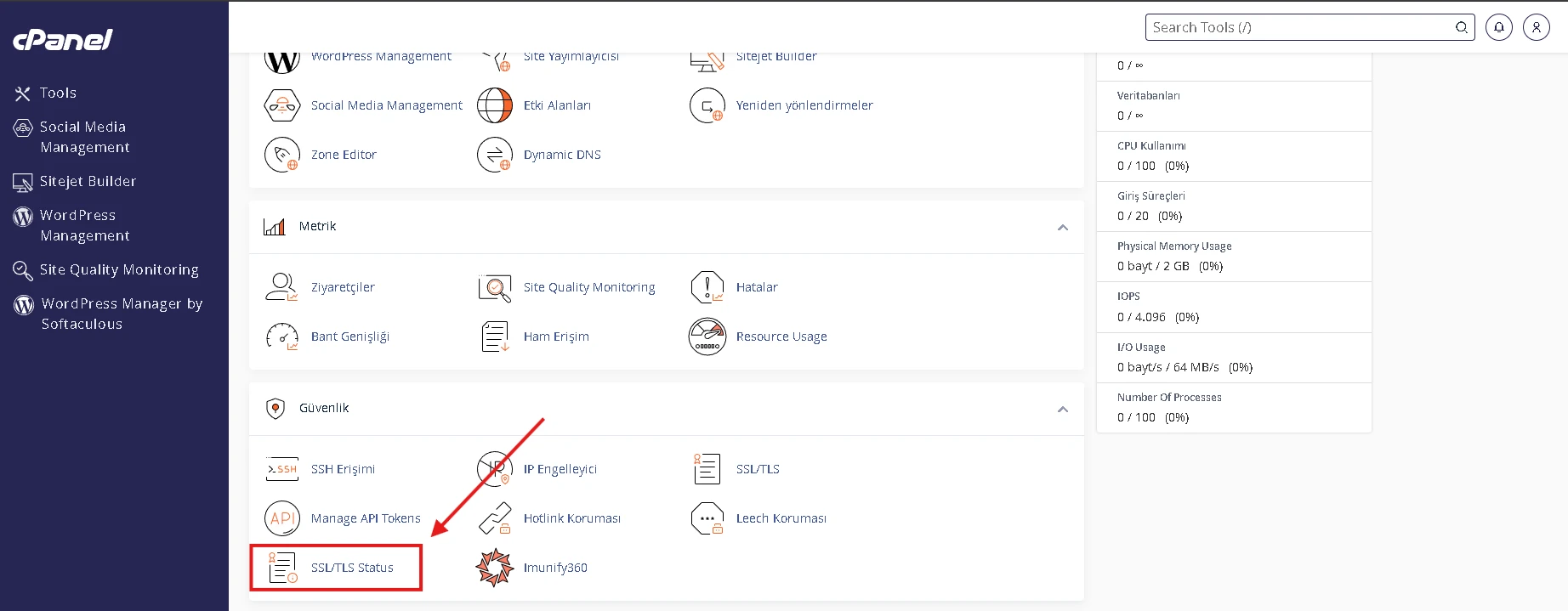
Task: Click the cPanel logo
Action: point(63,40)
